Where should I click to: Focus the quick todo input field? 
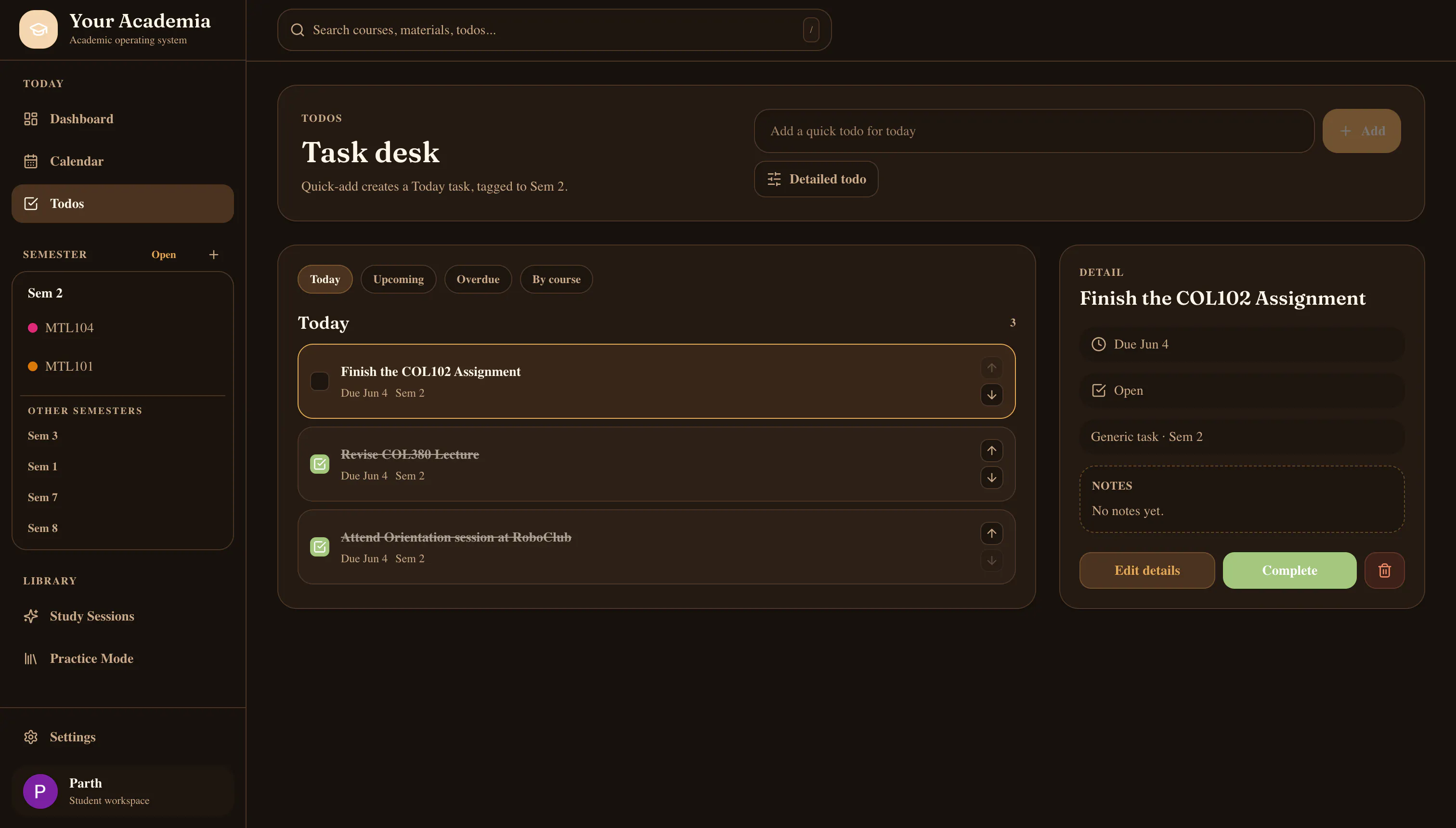click(x=1034, y=131)
